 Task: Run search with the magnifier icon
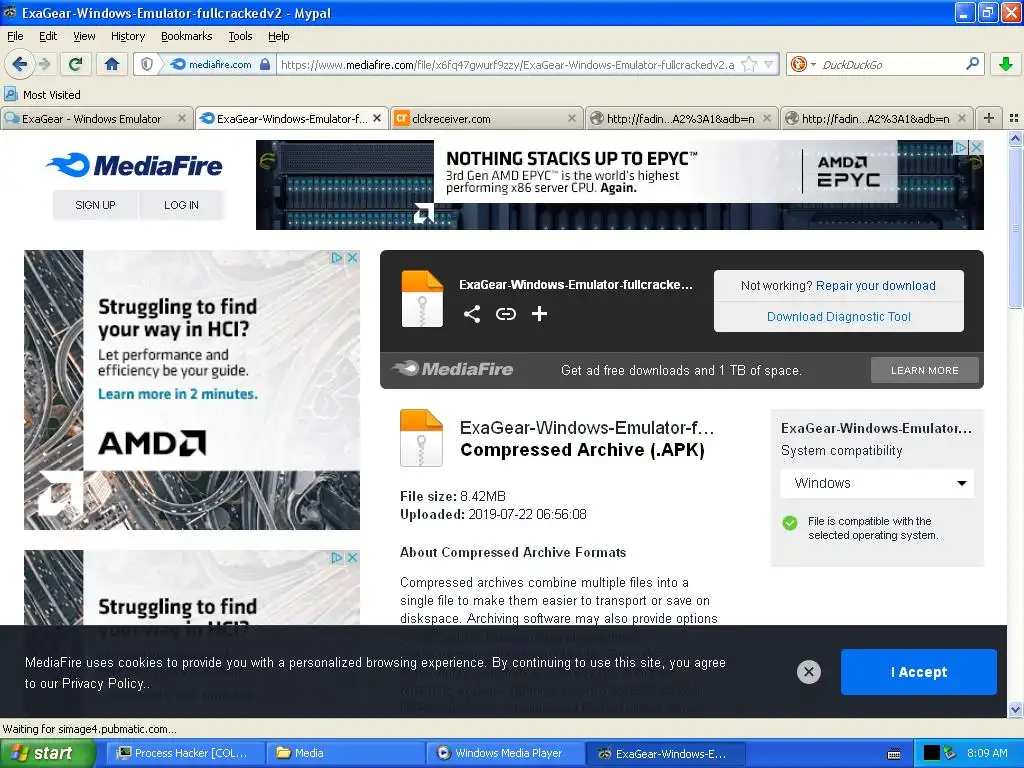972,64
